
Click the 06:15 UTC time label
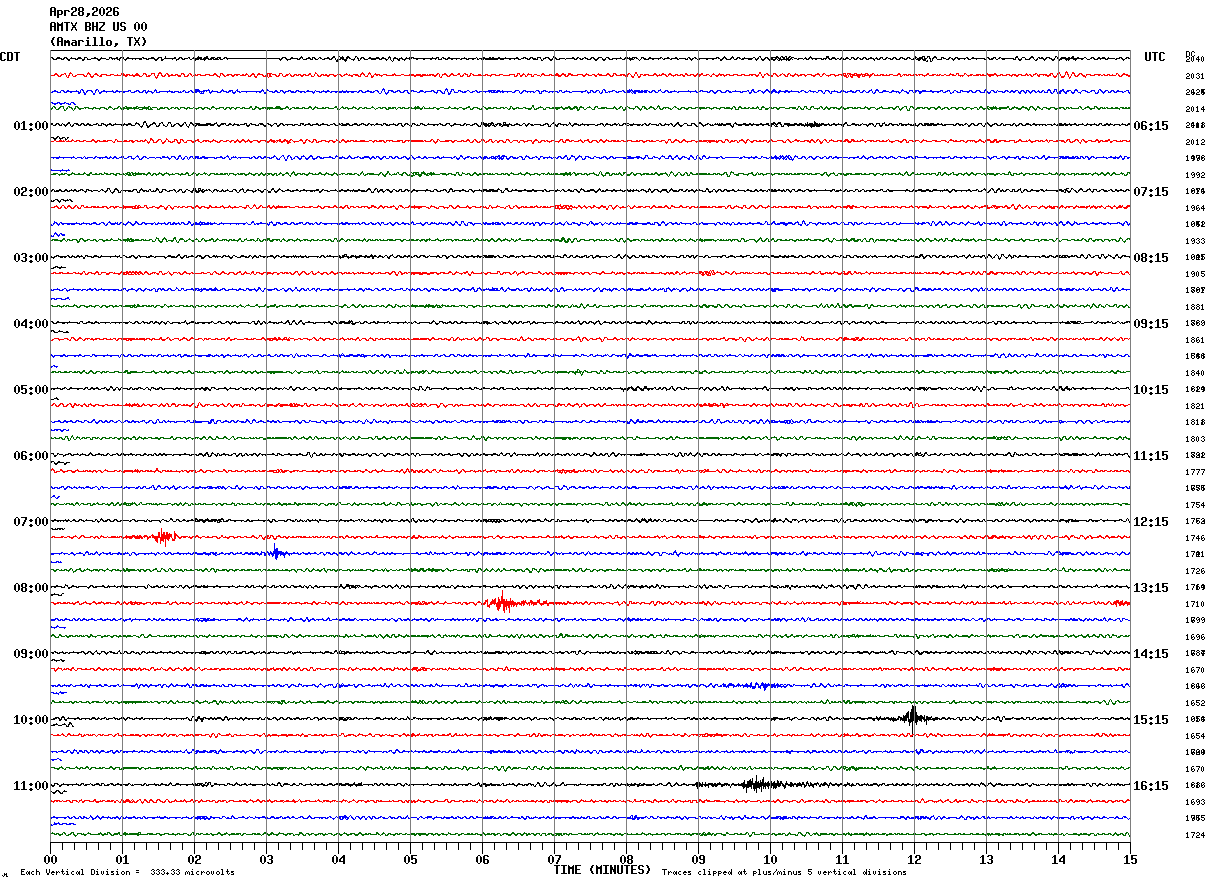pos(1151,126)
